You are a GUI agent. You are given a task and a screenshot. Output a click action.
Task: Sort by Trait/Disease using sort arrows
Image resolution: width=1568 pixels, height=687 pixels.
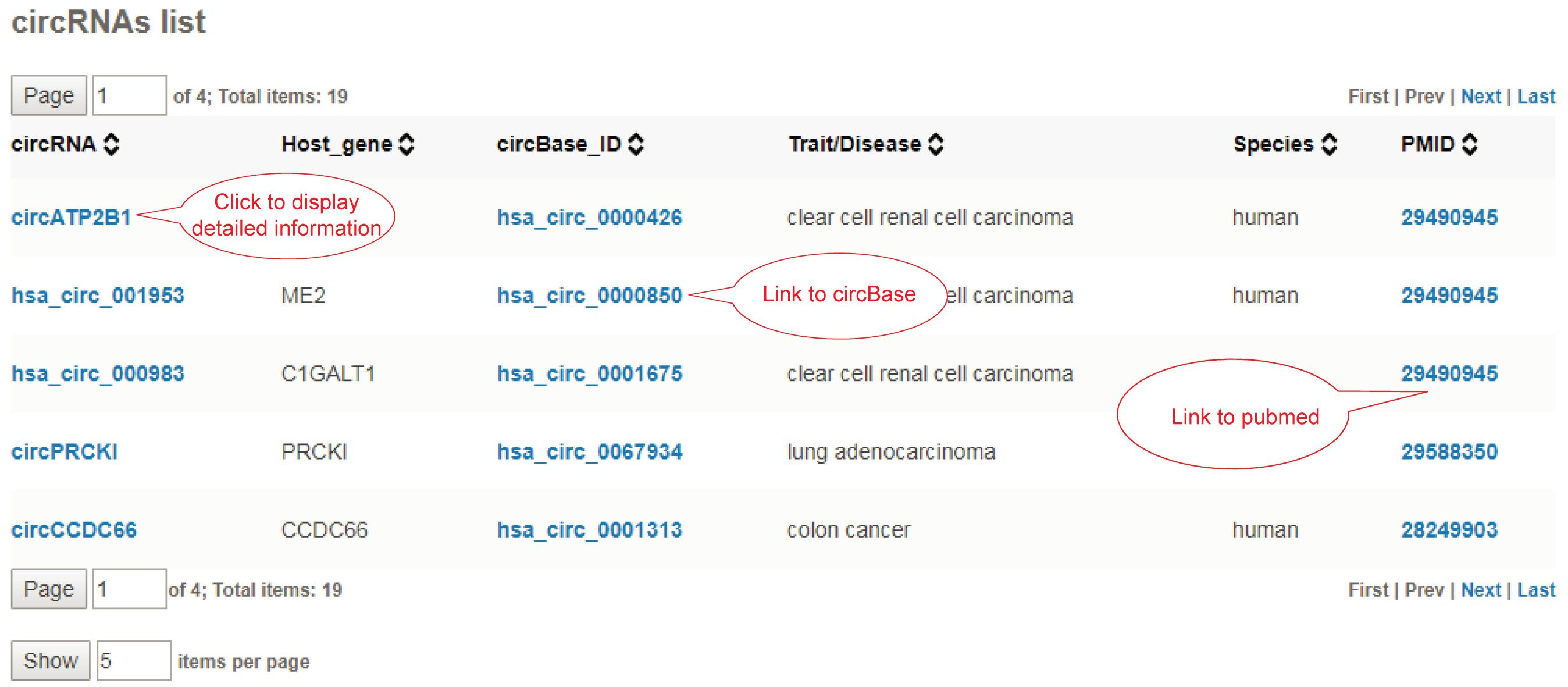coord(936,144)
